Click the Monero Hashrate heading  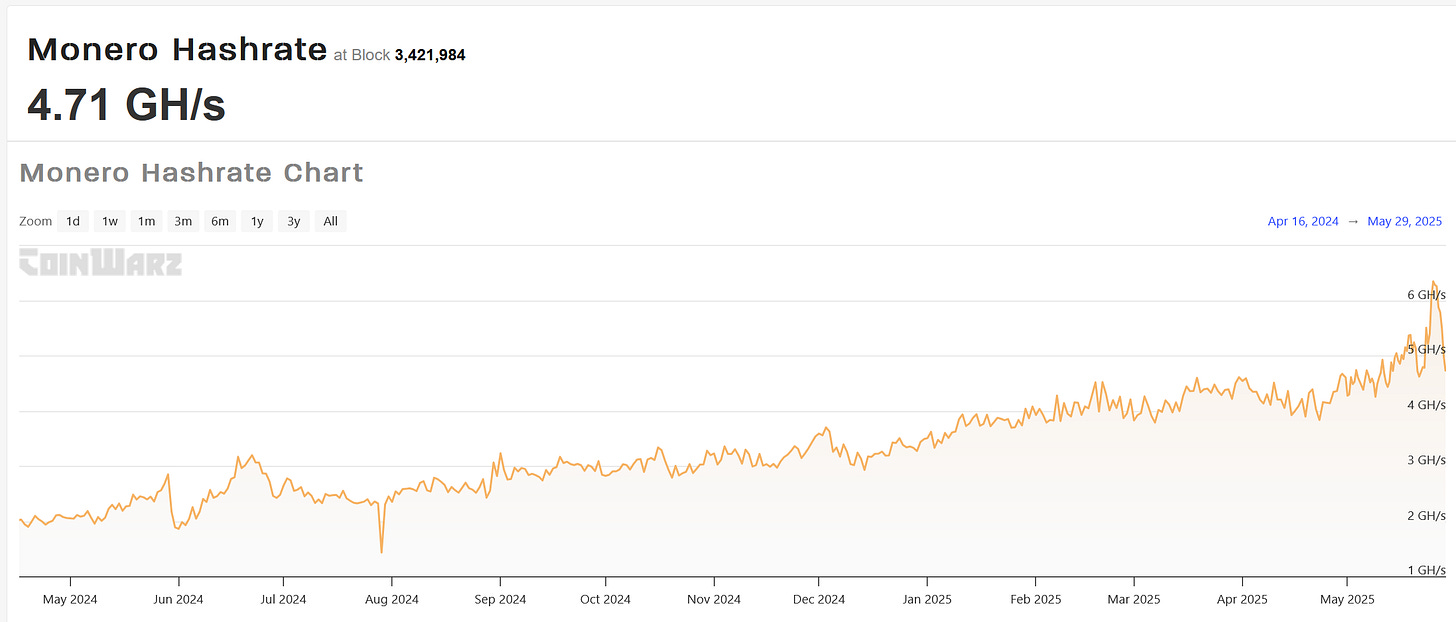(x=177, y=49)
